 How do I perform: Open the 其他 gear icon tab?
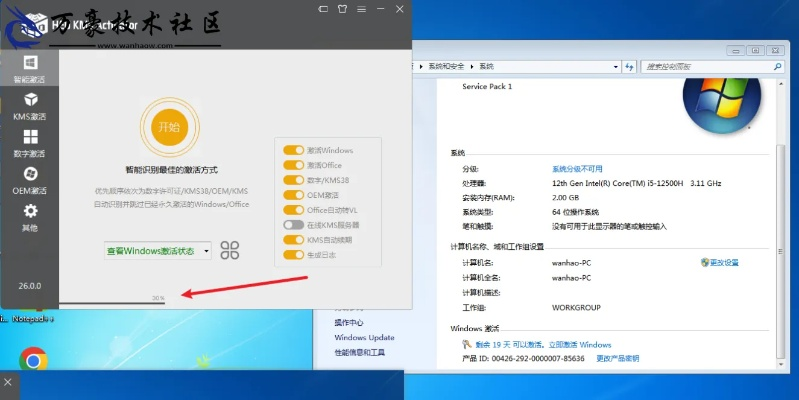click(x=30, y=218)
